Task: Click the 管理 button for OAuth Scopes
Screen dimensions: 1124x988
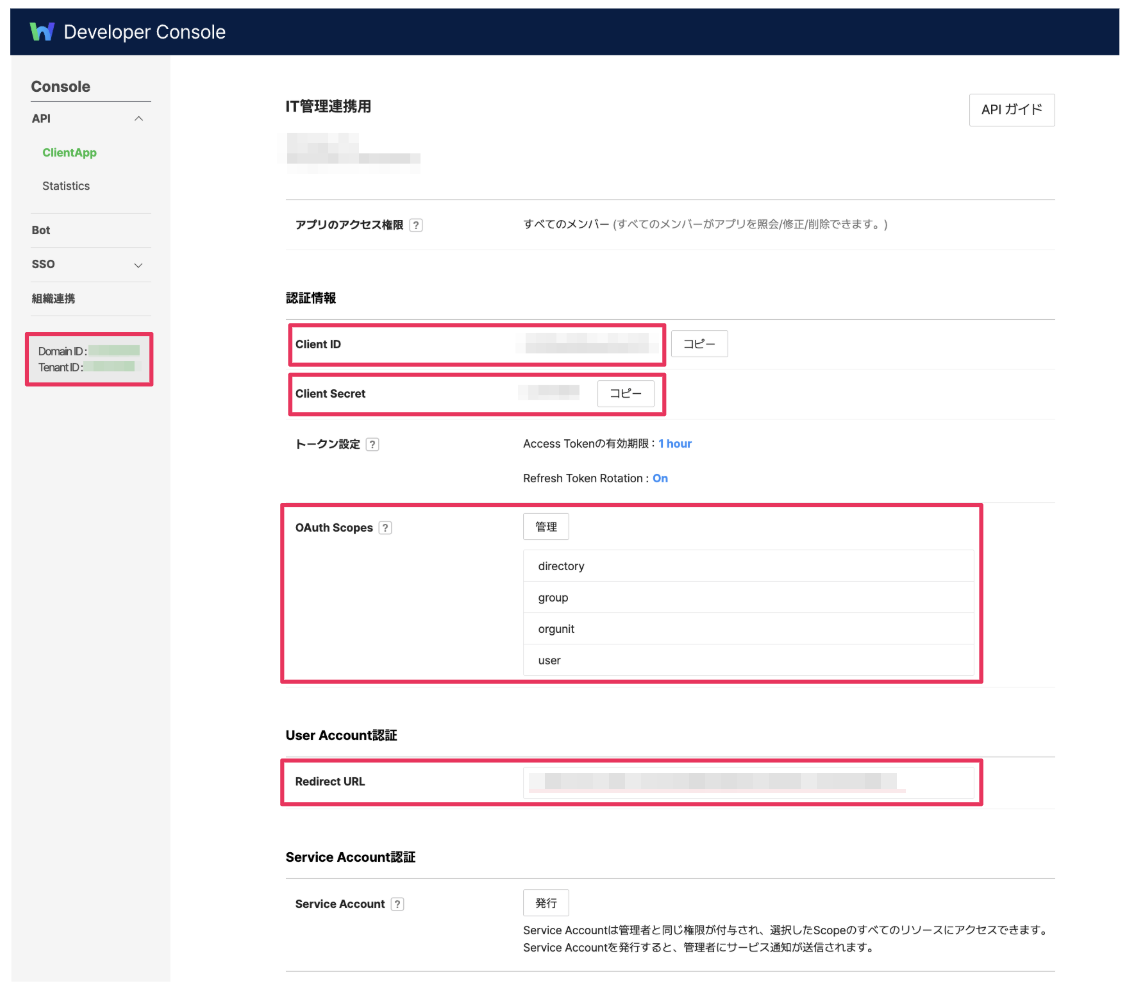Action: [546, 527]
